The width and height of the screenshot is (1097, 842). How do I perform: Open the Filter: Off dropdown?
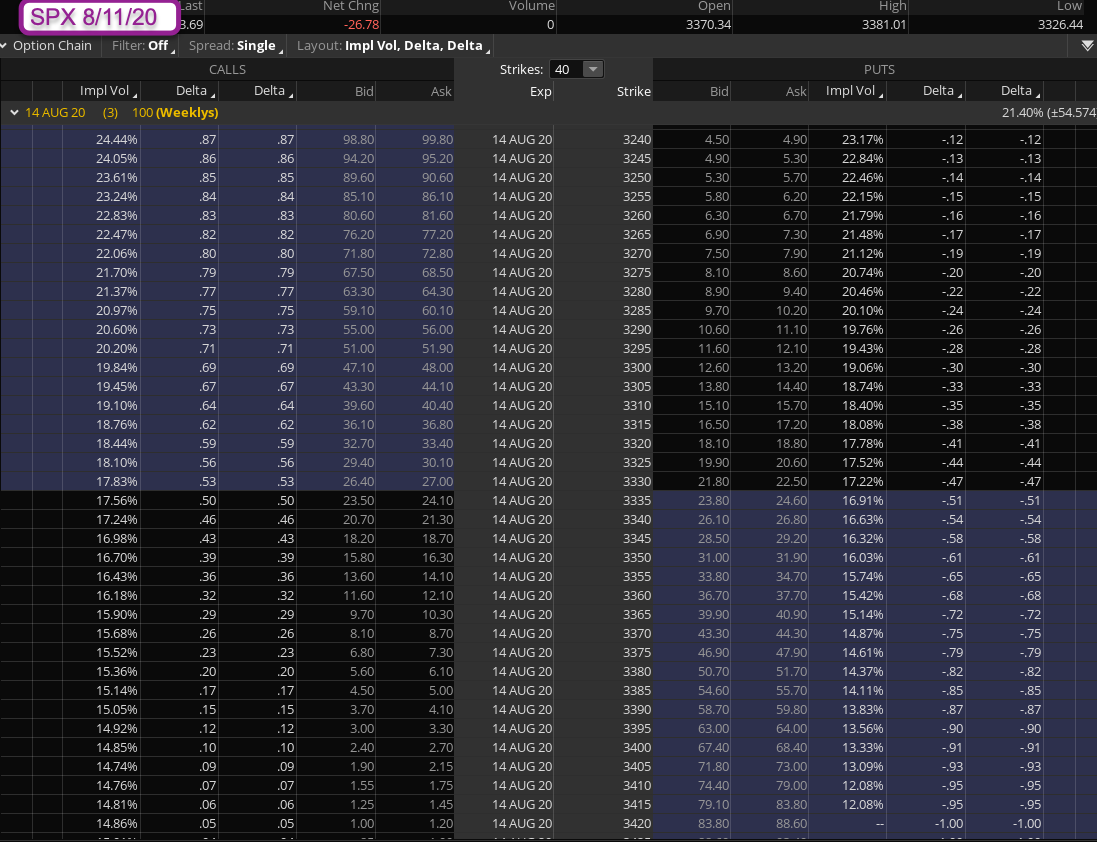(x=144, y=46)
